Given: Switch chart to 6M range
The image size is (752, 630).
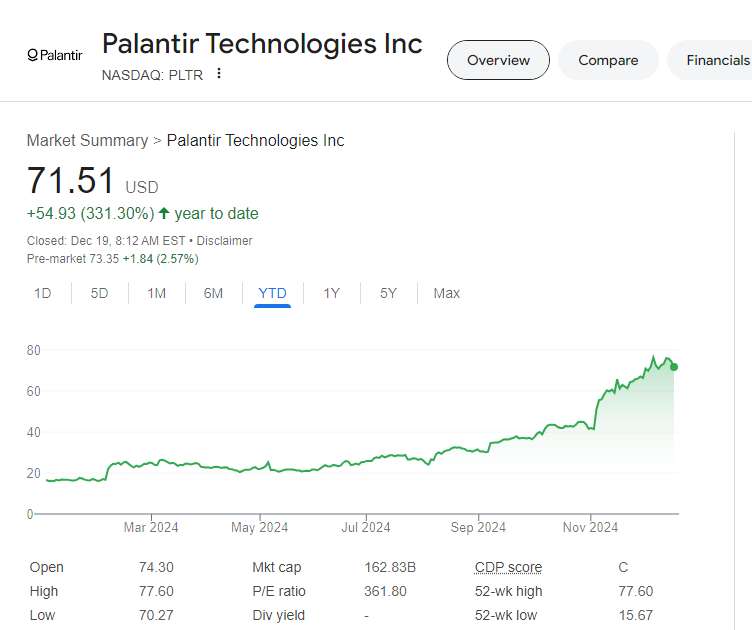Looking at the screenshot, I should tap(213, 293).
